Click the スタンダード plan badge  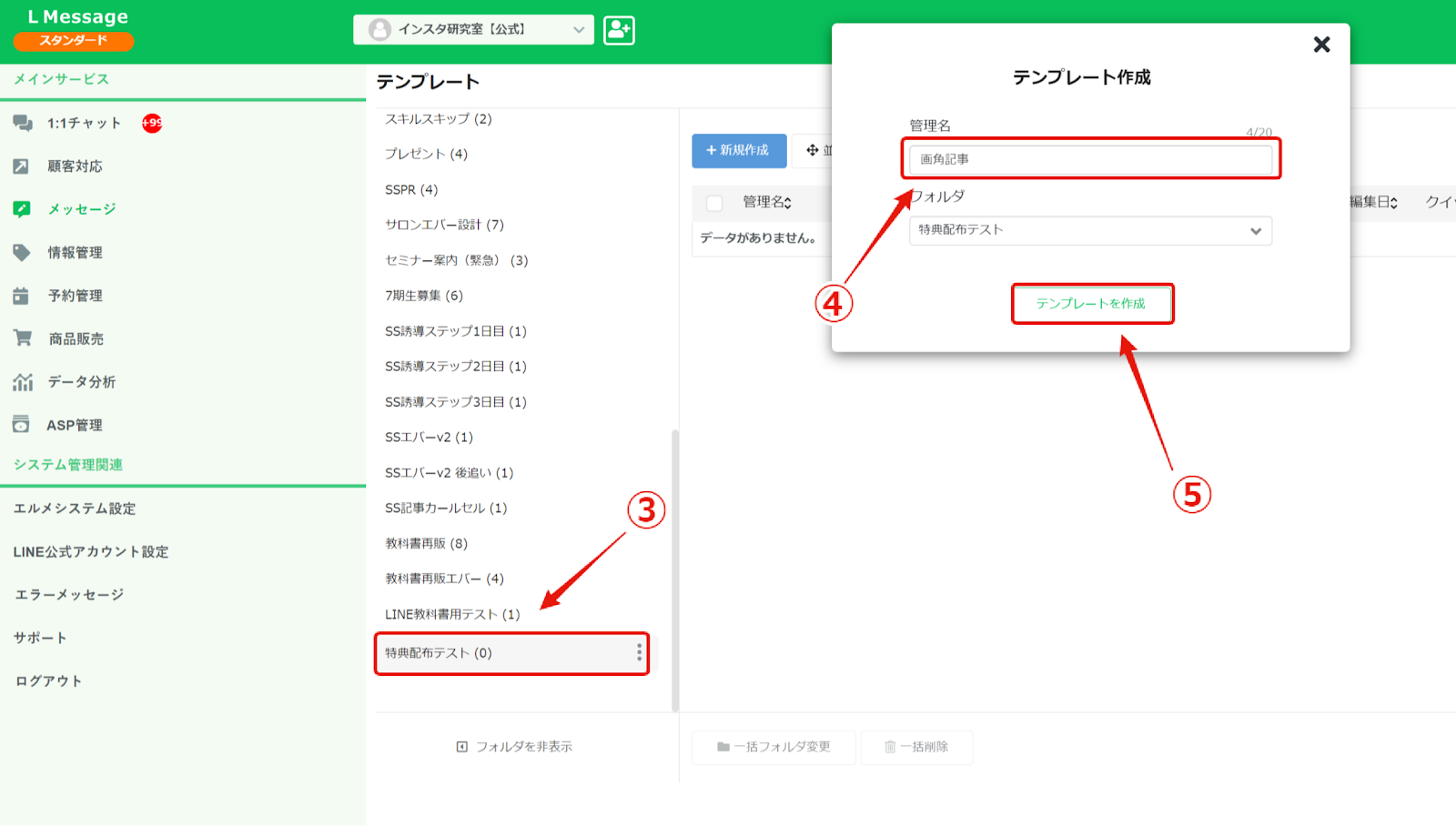pos(73,41)
